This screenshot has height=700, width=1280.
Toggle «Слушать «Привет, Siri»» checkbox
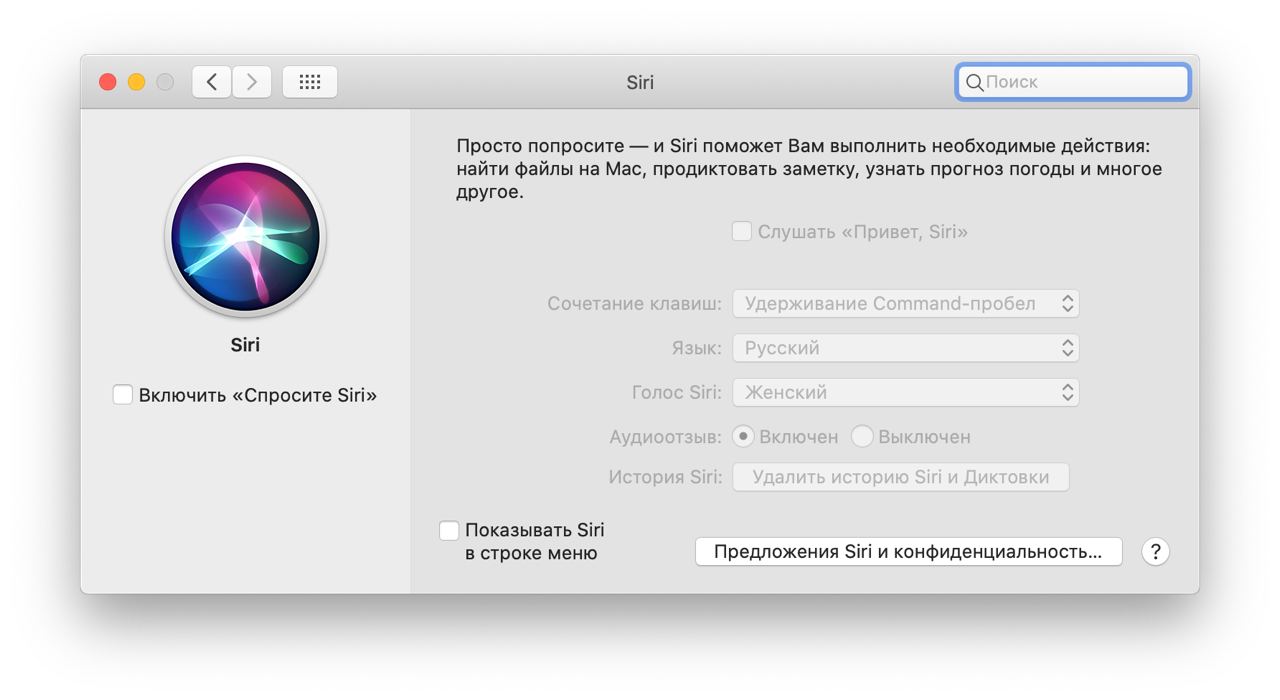point(742,232)
